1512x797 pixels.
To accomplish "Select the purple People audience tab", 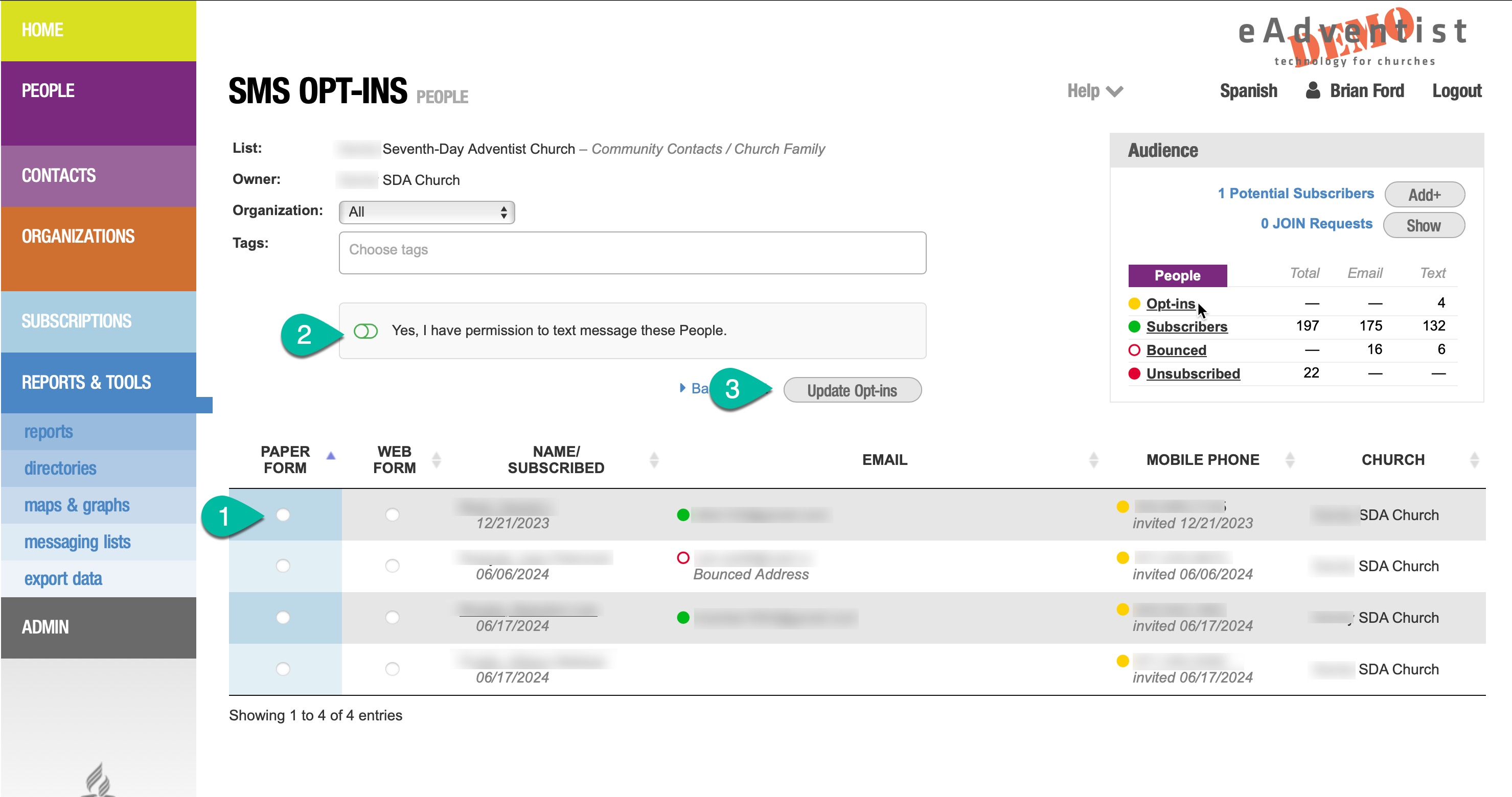I will (1177, 276).
